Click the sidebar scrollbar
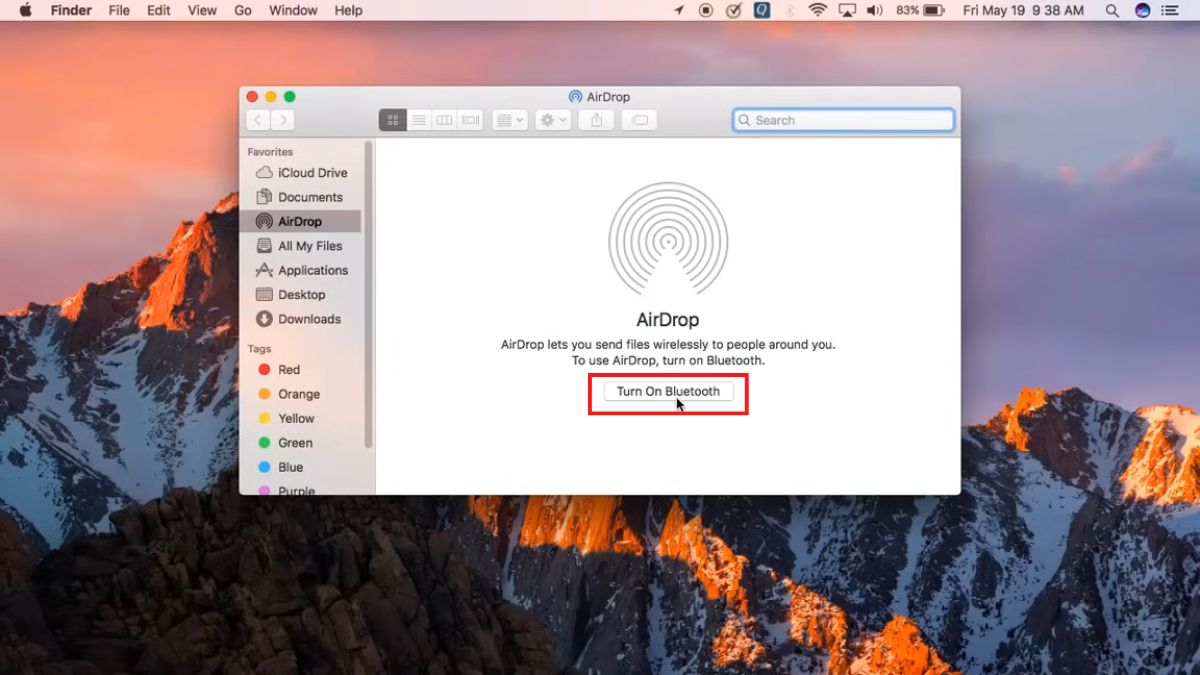 point(368,294)
